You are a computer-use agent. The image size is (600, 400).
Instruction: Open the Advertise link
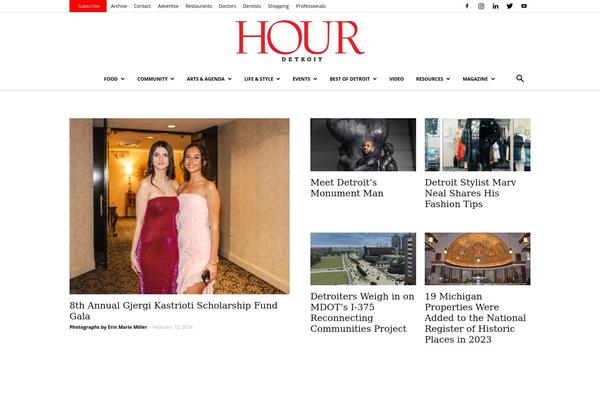click(x=168, y=6)
